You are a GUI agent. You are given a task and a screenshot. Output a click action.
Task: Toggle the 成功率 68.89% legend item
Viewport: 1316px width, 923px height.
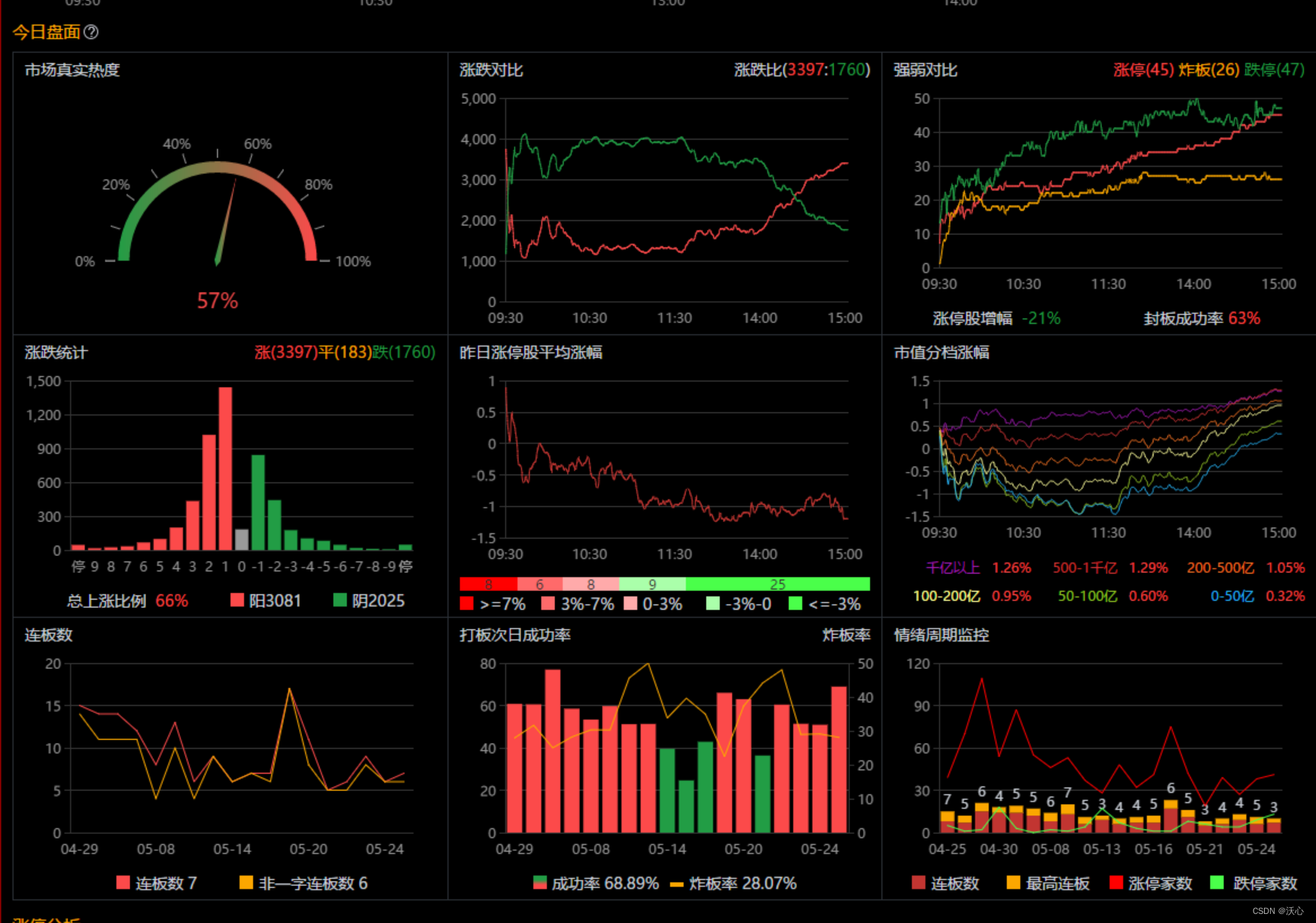[x=595, y=883]
